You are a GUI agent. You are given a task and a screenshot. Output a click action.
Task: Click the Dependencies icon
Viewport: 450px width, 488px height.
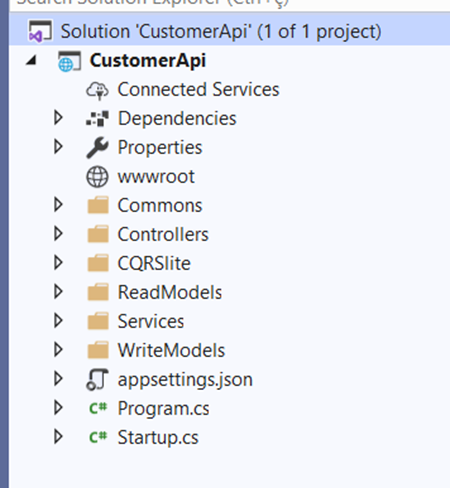pyautogui.click(x=97, y=119)
